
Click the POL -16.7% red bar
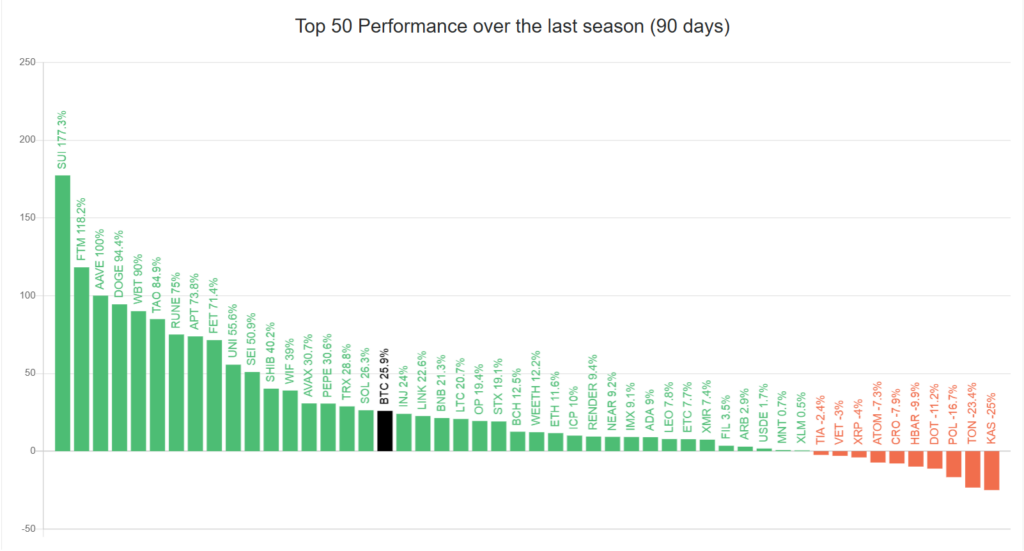click(x=954, y=464)
